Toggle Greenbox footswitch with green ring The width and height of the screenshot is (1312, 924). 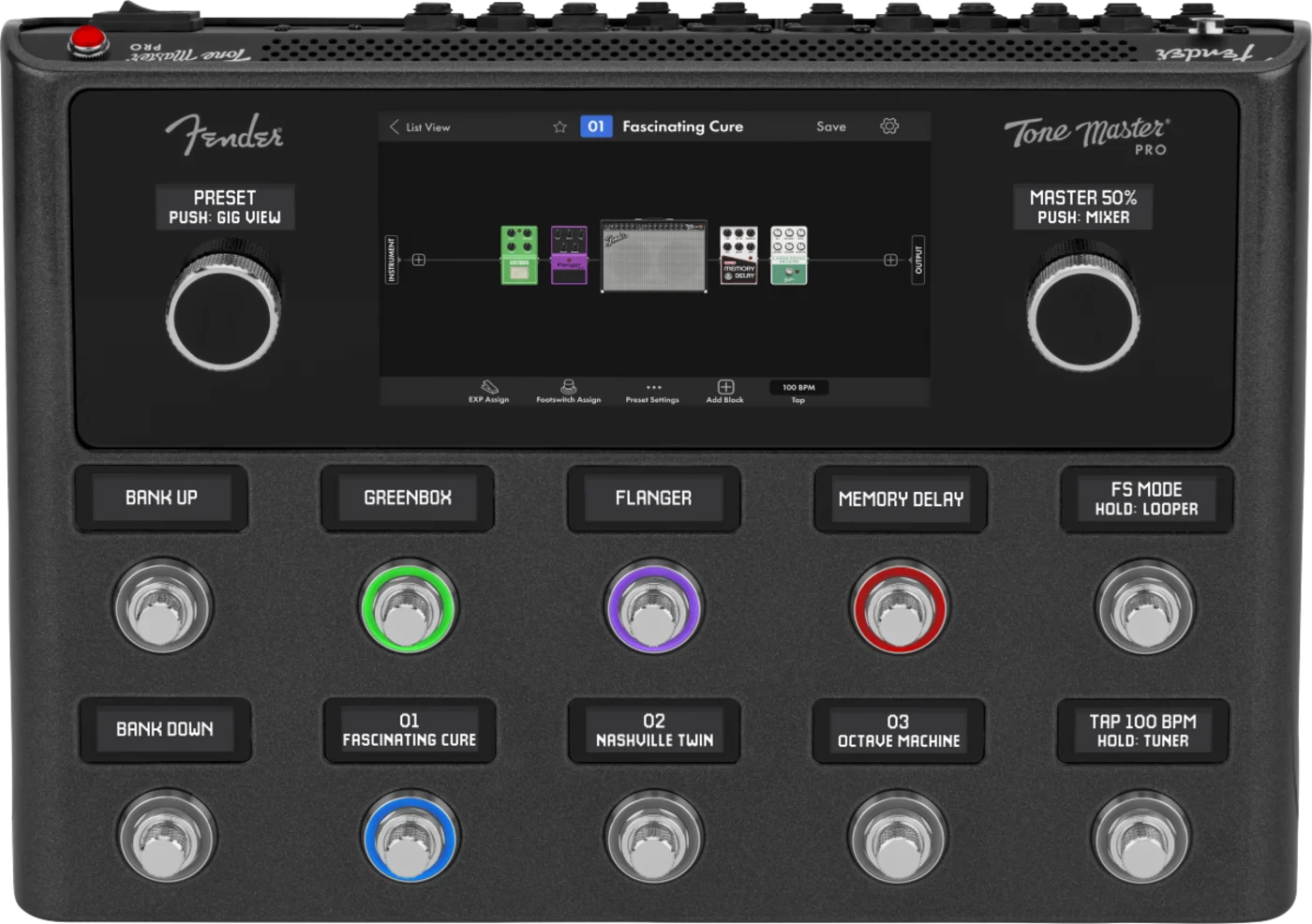pyautogui.click(x=408, y=608)
